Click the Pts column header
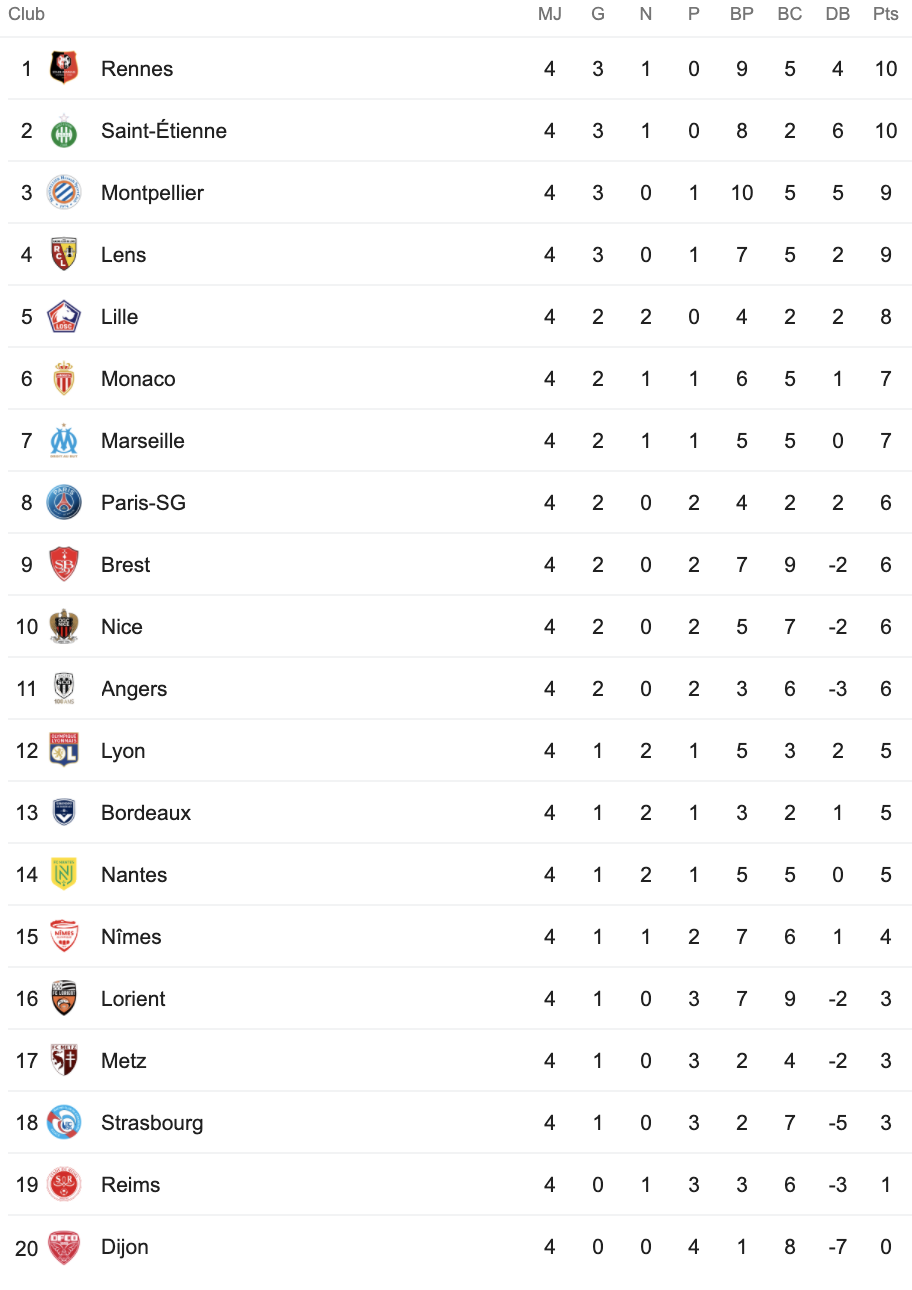Viewport: 912px width, 1290px height. click(885, 14)
